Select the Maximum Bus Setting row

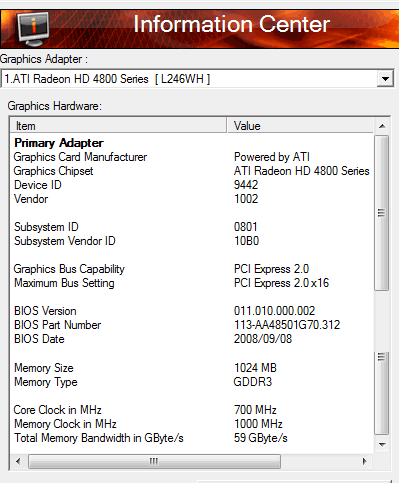[x=192, y=283]
